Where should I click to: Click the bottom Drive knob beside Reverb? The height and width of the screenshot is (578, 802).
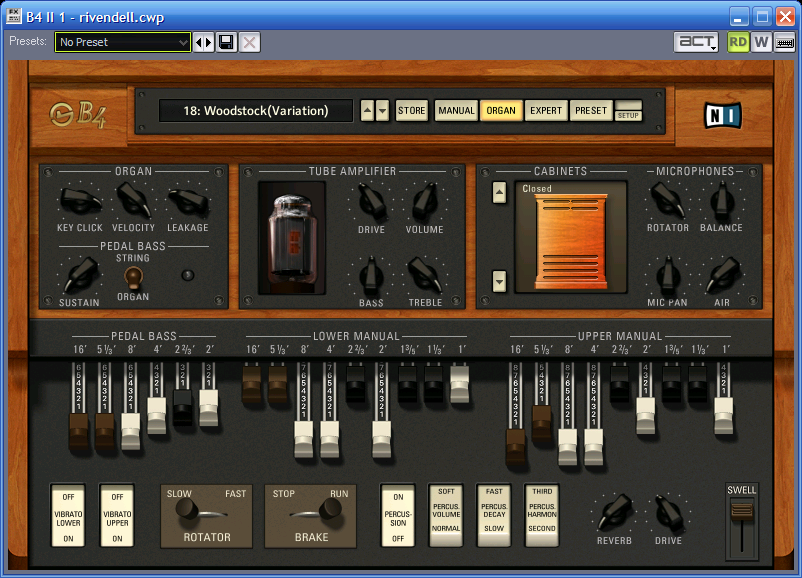(669, 512)
